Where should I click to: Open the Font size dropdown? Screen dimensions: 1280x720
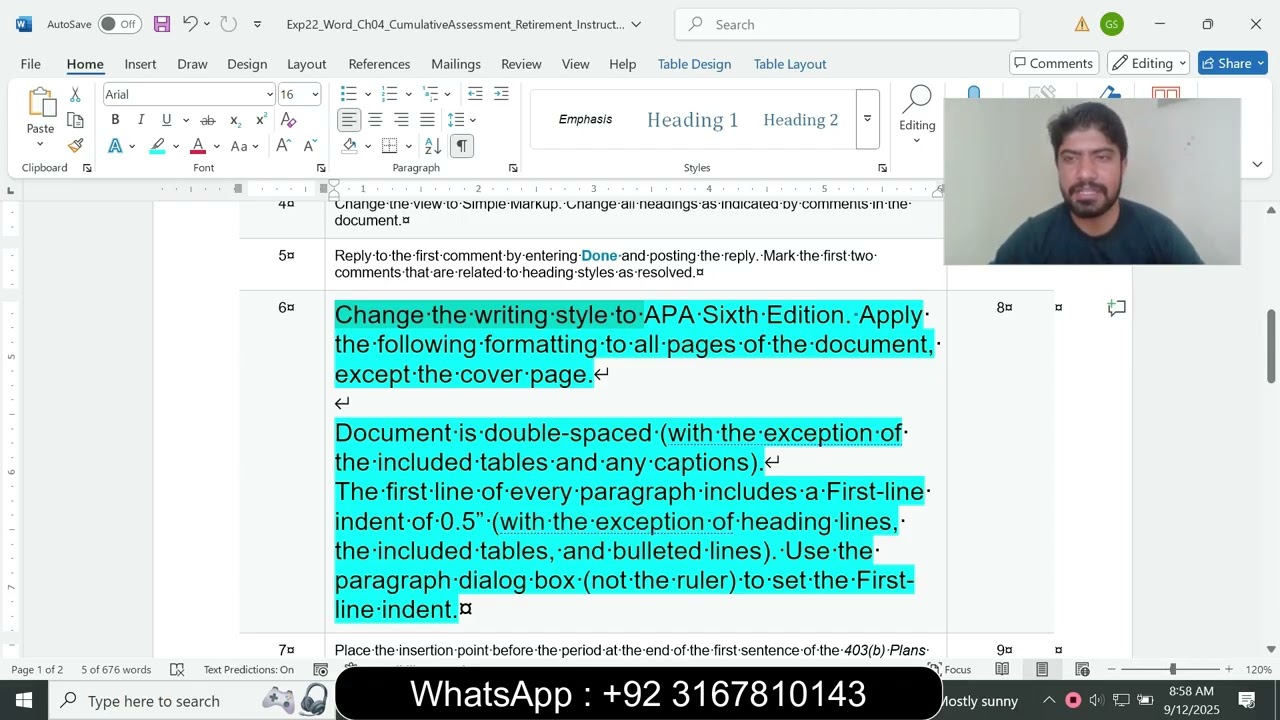pyautogui.click(x=315, y=94)
